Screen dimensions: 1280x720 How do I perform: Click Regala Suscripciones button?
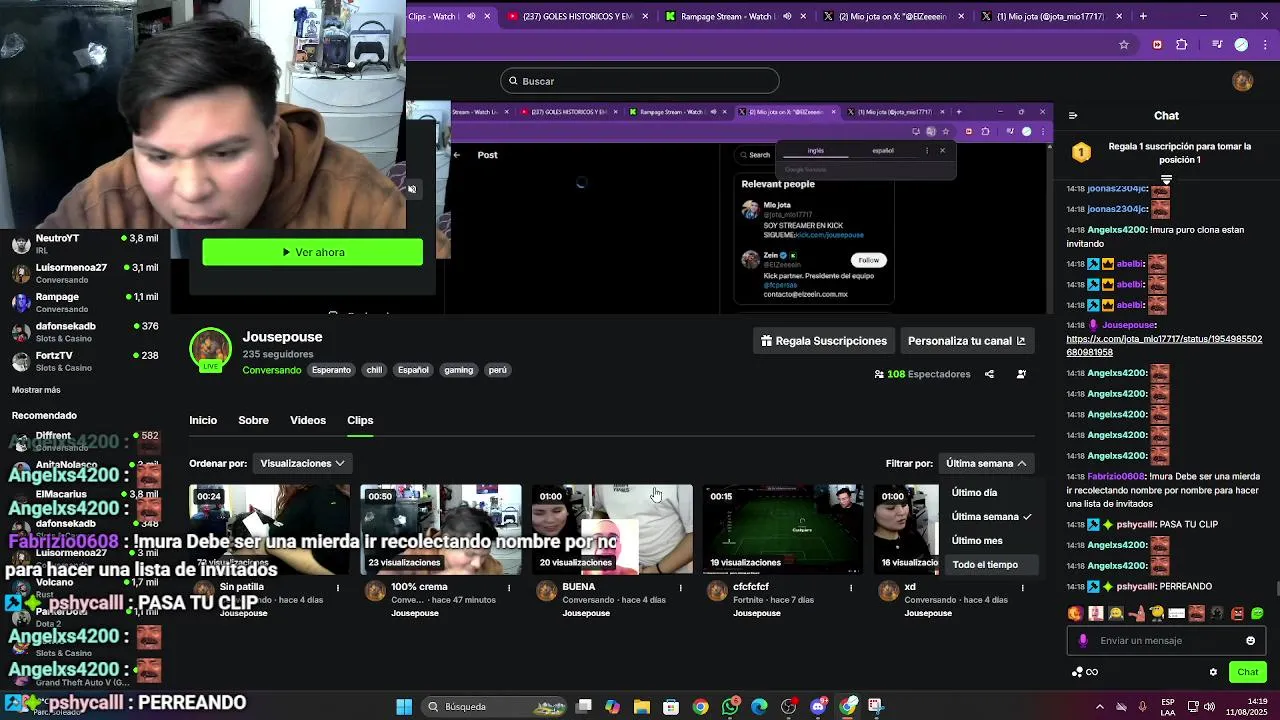pyautogui.click(x=824, y=341)
